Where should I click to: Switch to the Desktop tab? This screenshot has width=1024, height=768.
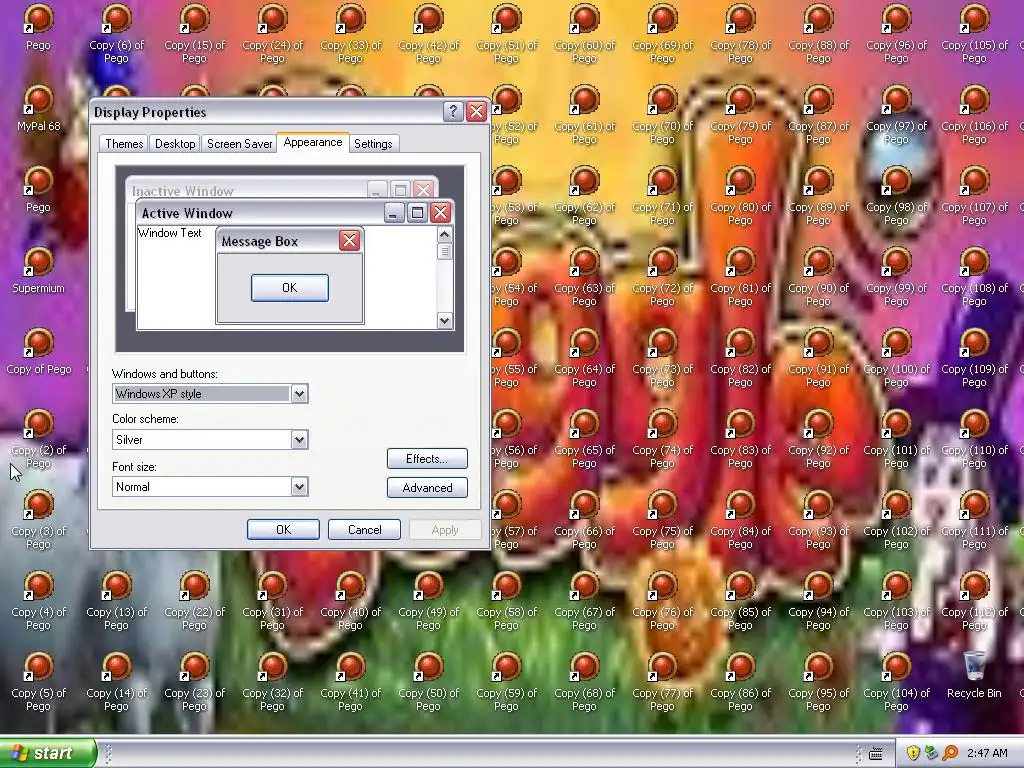[x=175, y=144]
